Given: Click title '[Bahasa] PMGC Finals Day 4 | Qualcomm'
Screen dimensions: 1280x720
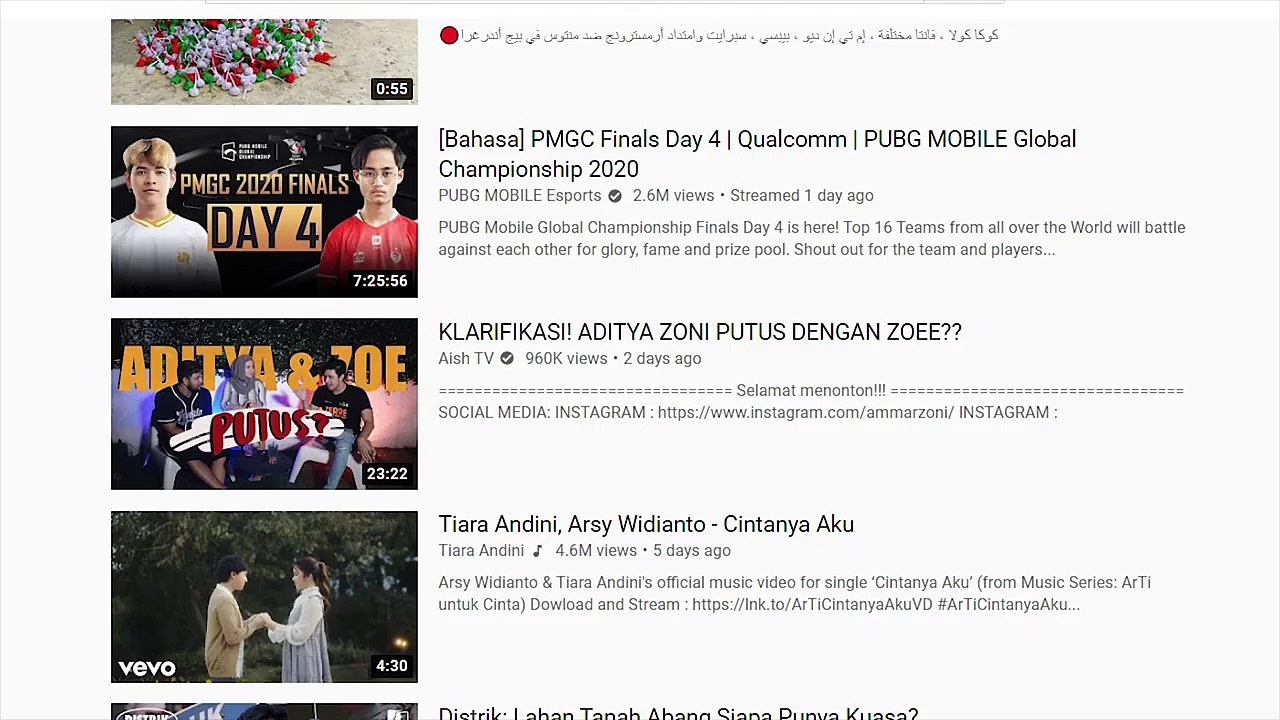Looking at the screenshot, I should tap(757, 154).
